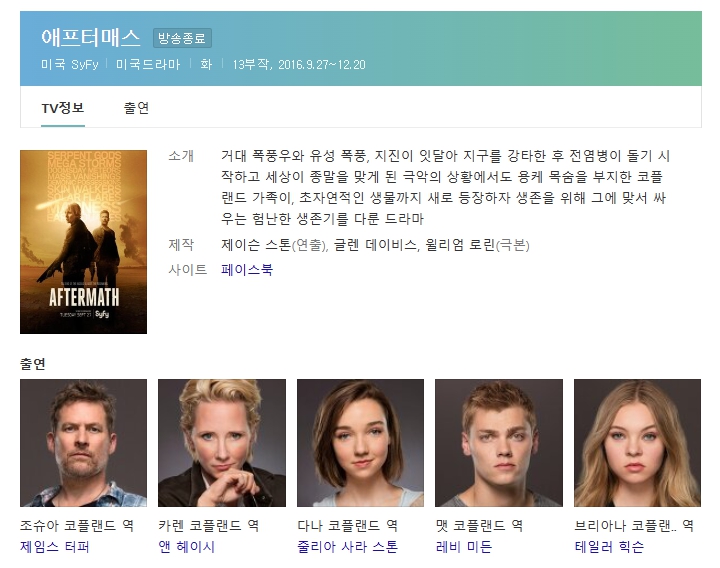Click the 출연 section heading above the cast photos
The height and width of the screenshot is (568, 720).
pos(33,364)
